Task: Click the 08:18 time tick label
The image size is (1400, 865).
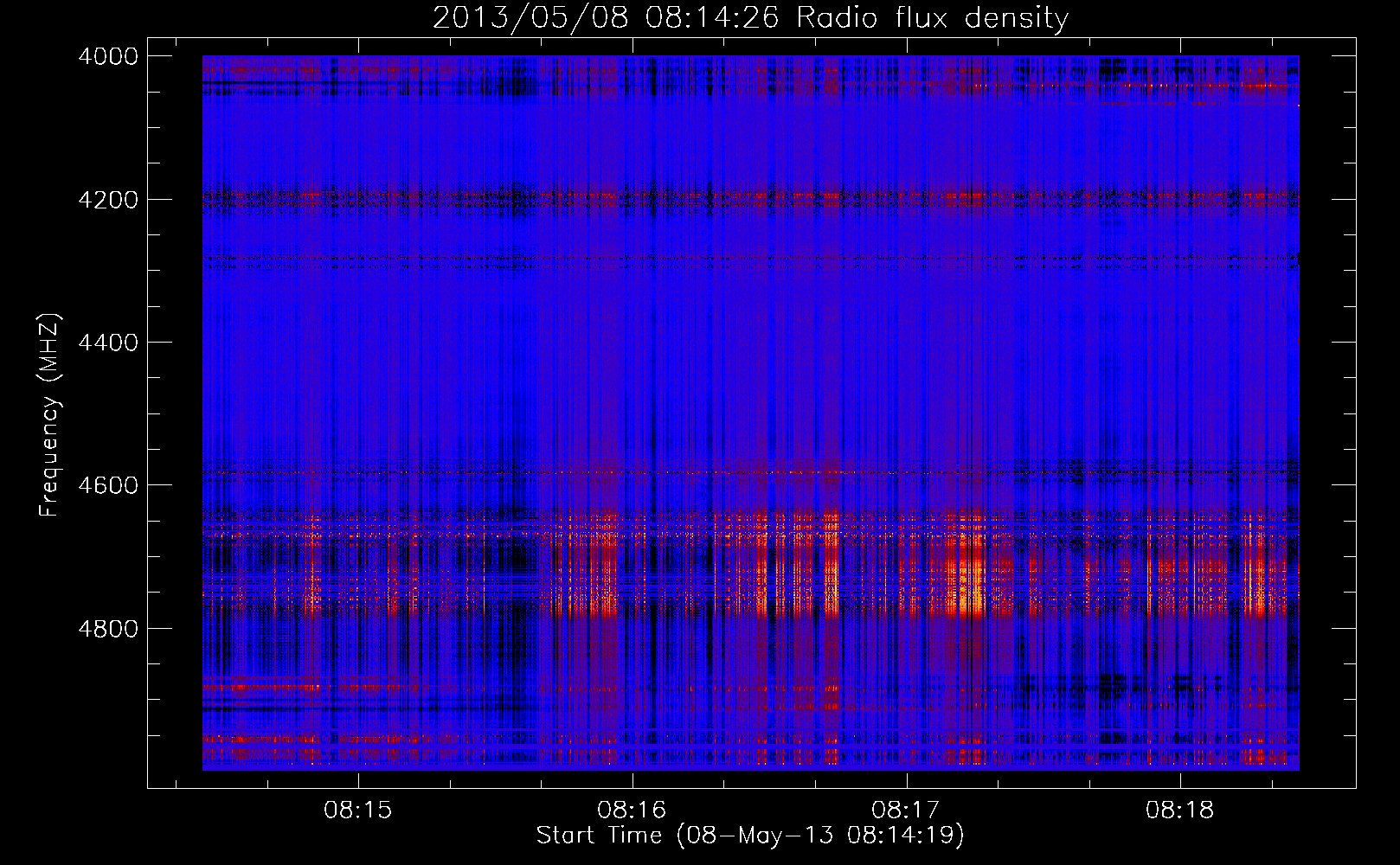Action: (x=1180, y=811)
